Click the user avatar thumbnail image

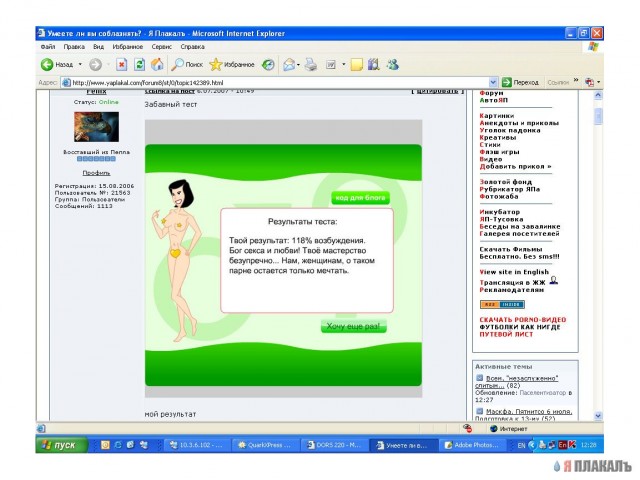coord(96,127)
